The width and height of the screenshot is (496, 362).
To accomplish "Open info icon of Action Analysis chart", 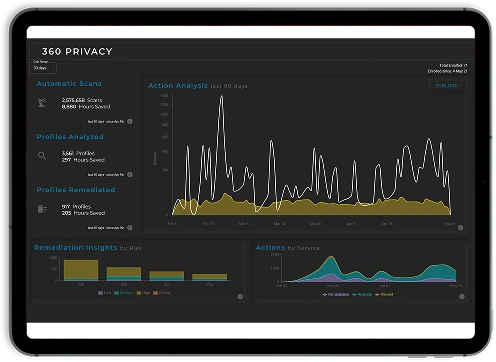I will tap(460, 228).
